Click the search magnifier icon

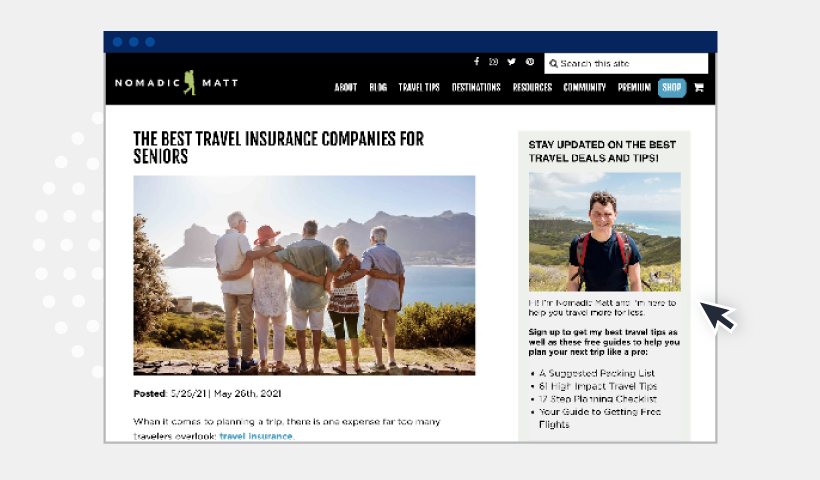(553, 63)
